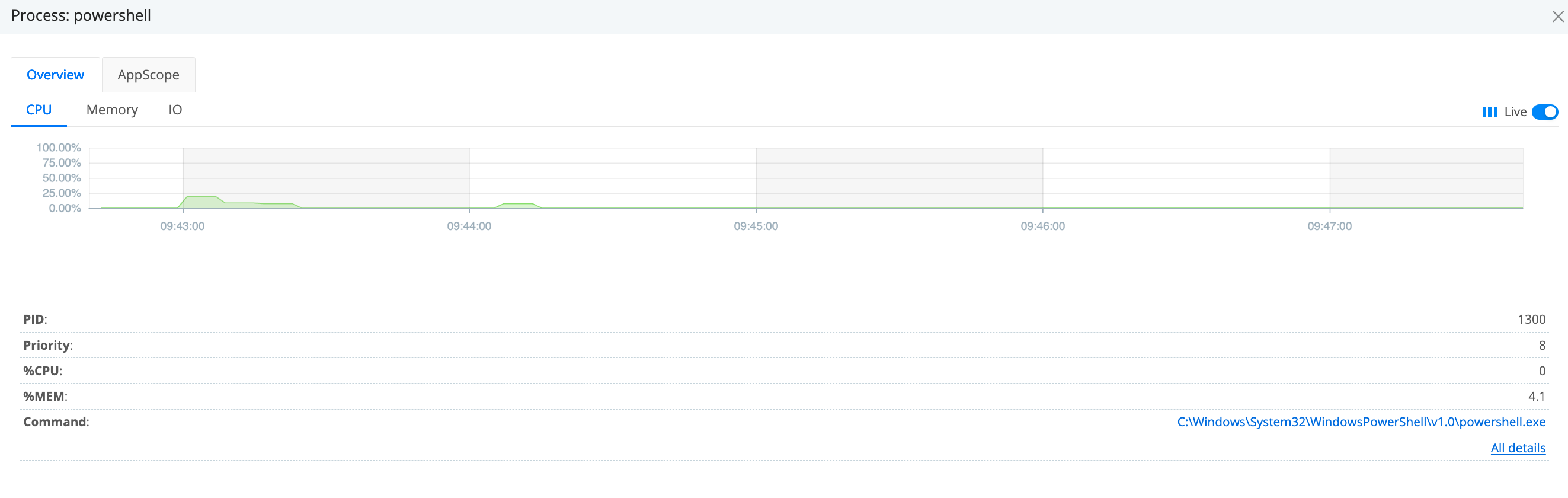Toggle the Live switch off

click(x=1544, y=112)
